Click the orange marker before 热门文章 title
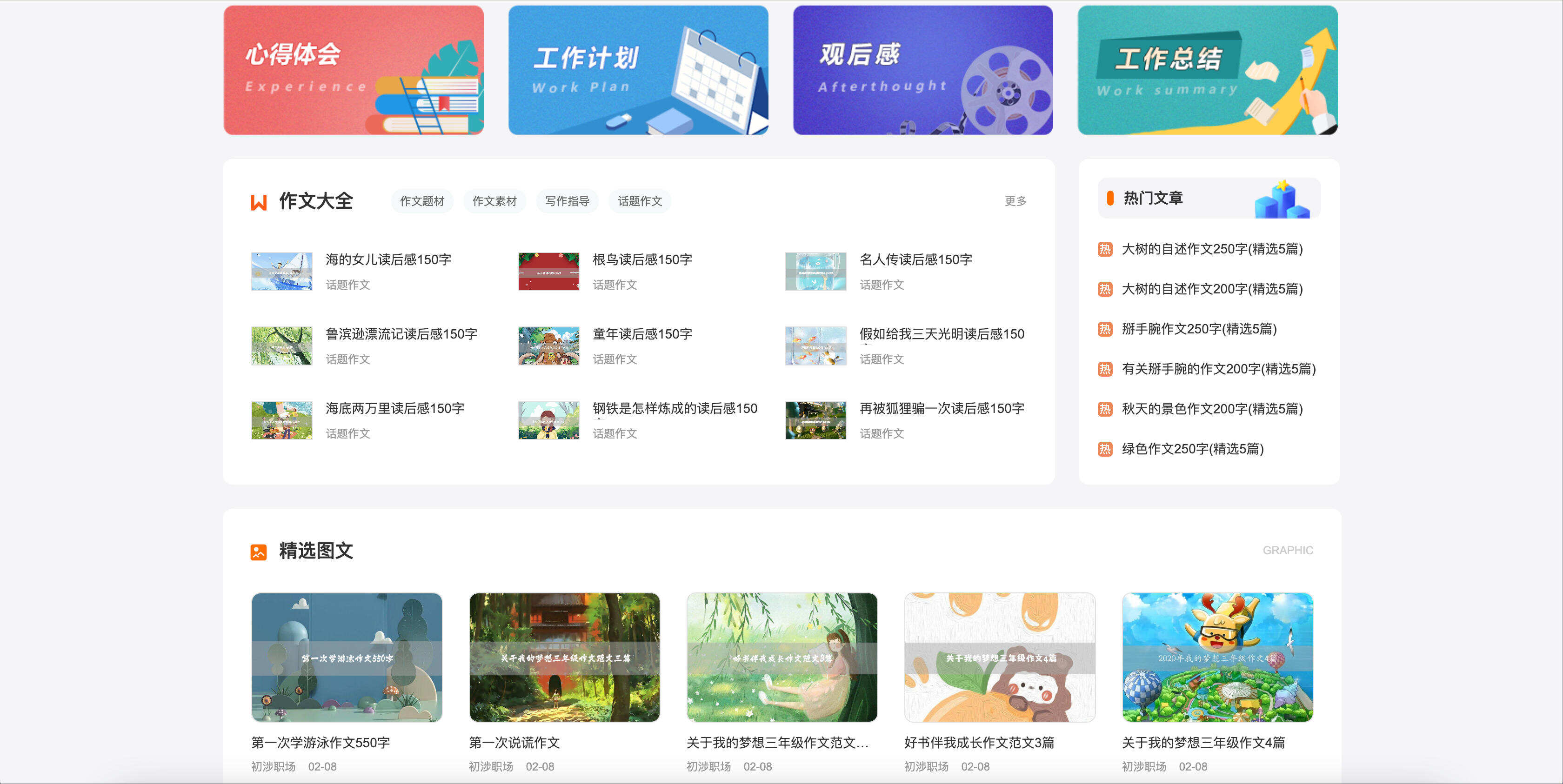Image resolution: width=1563 pixels, height=784 pixels. click(1110, 198)
